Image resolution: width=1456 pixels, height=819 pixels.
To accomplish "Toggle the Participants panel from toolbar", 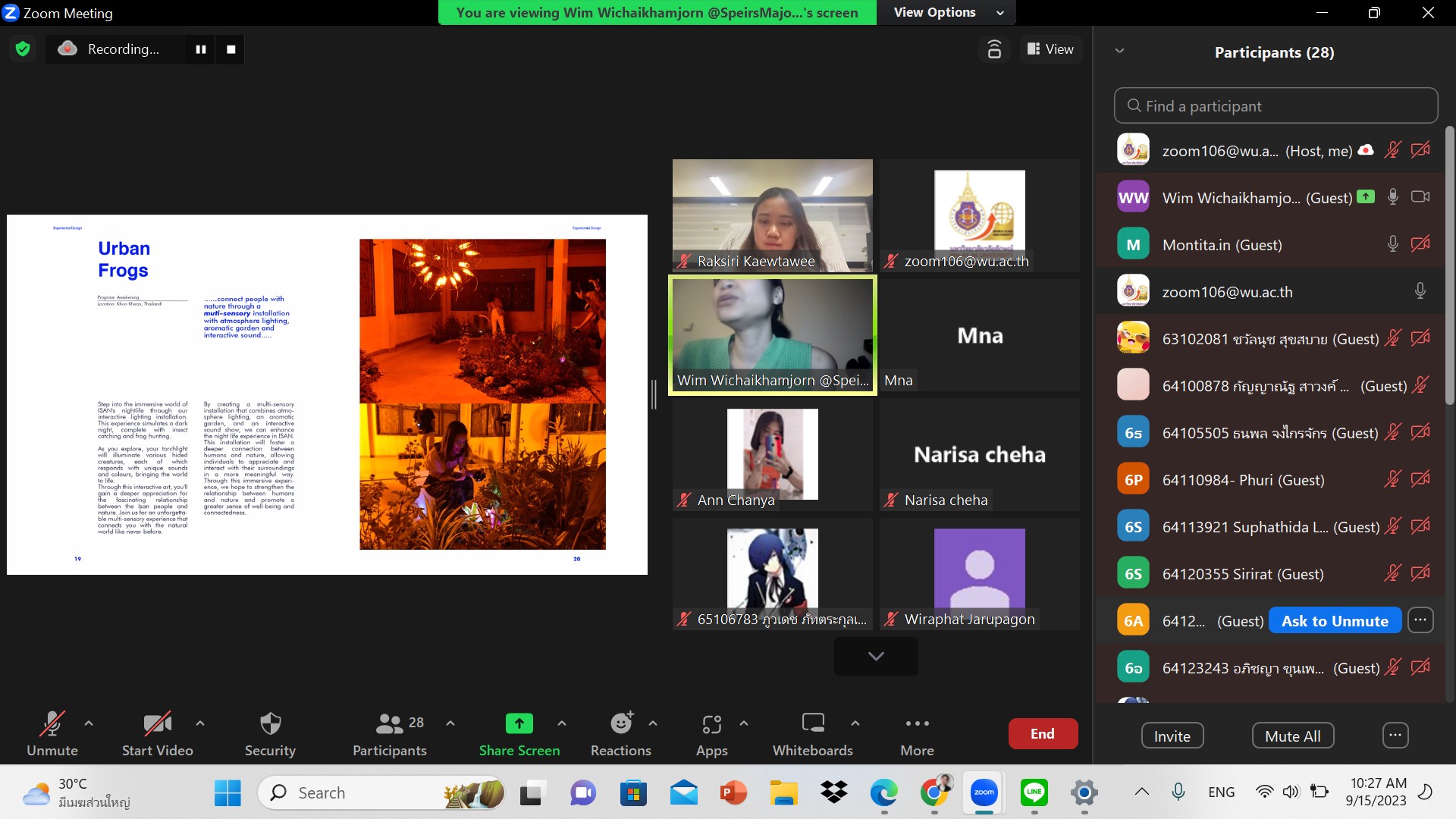I will (390, 733).
